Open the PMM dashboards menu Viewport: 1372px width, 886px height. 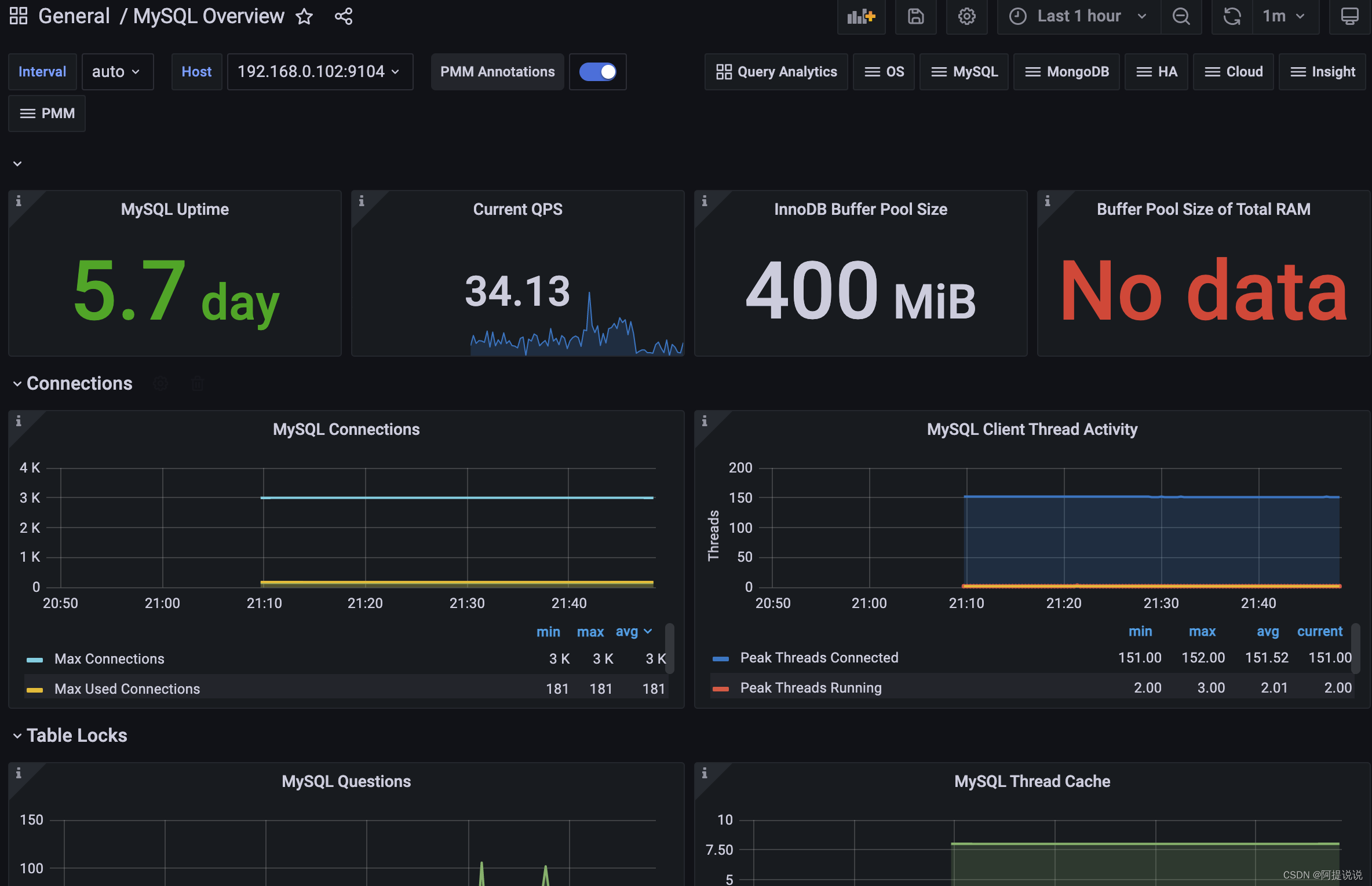[x=47, y=114]
